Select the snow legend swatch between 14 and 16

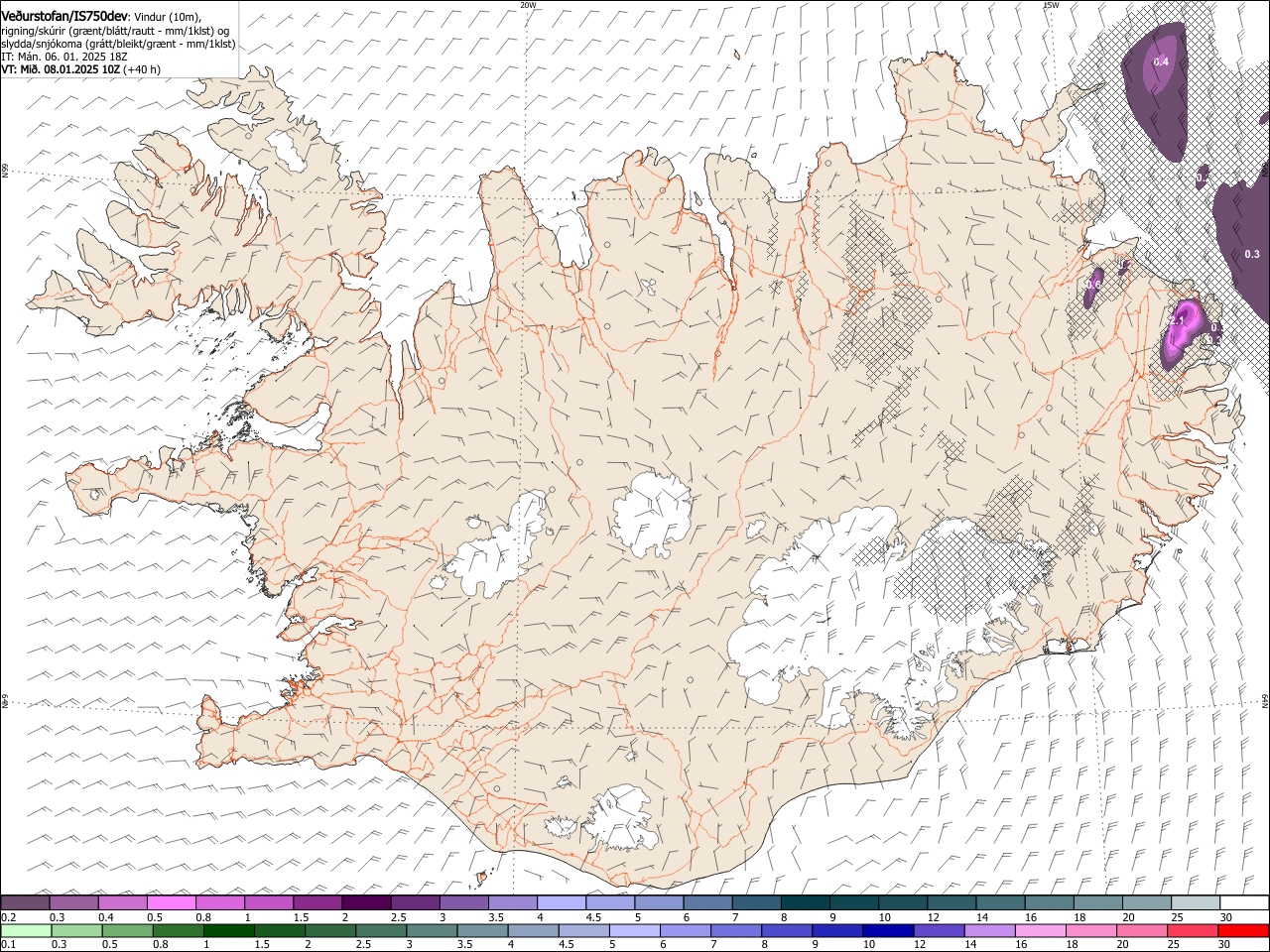1001,902
